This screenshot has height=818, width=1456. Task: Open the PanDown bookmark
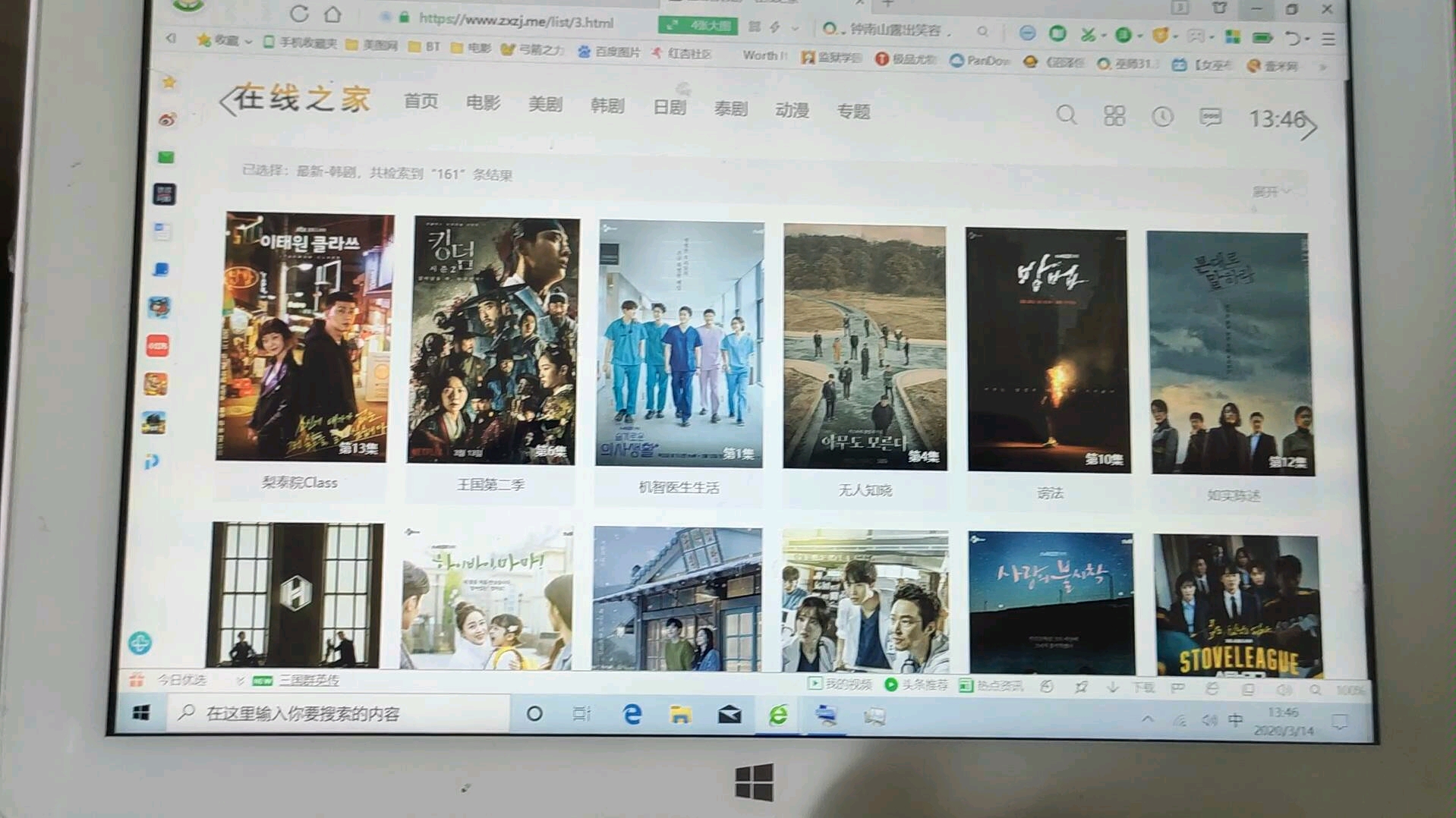coord(979,60)
